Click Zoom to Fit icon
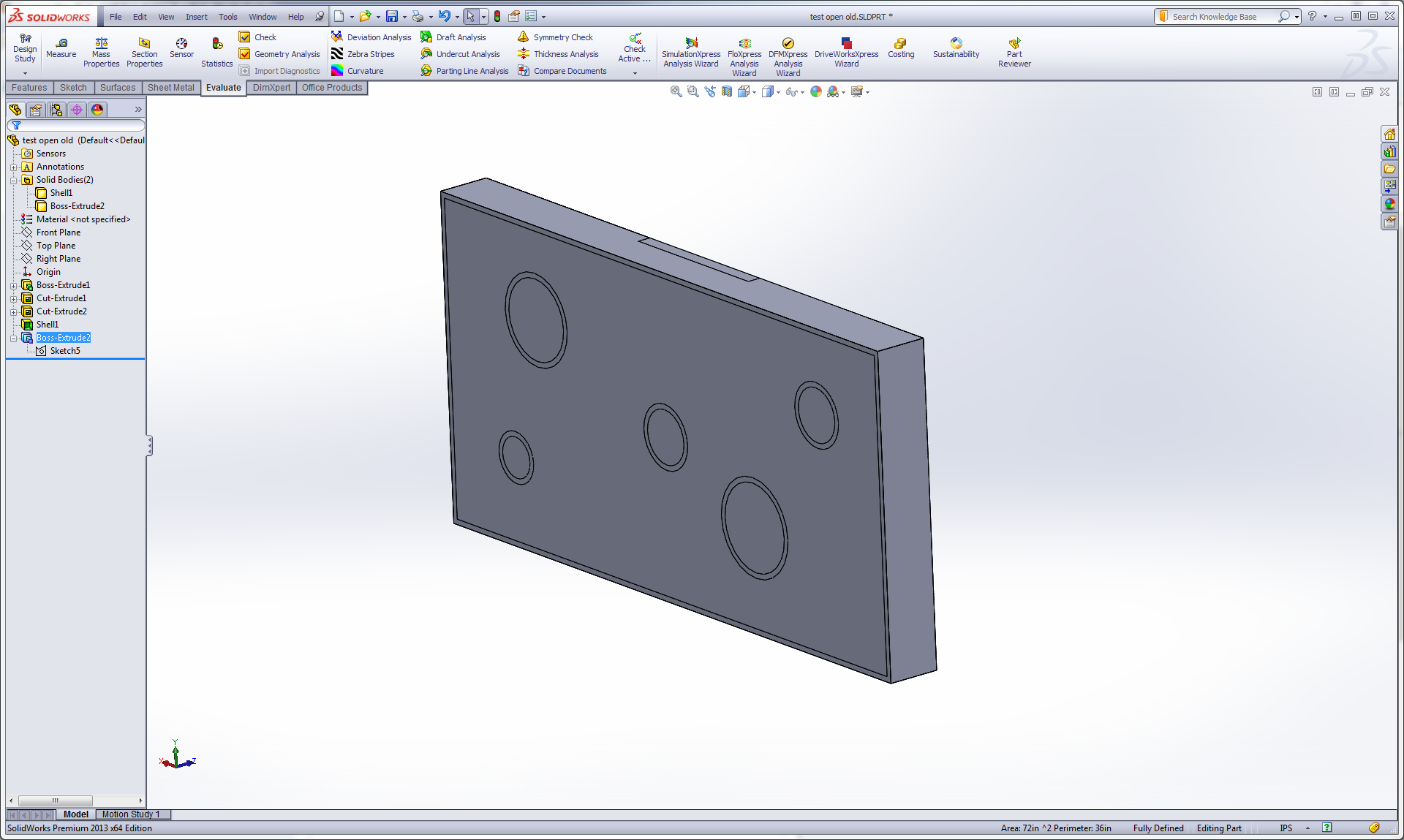Viewport: 1404px width, 840px height. pyautogui.click(x=676, y=91)
